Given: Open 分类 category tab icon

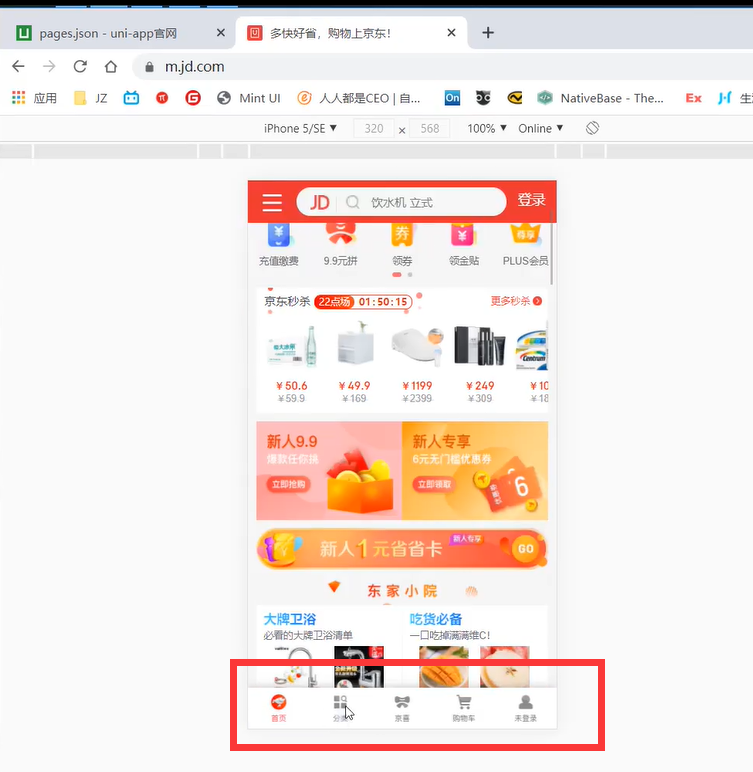Looking at the screenshot, I should [340, 702].
